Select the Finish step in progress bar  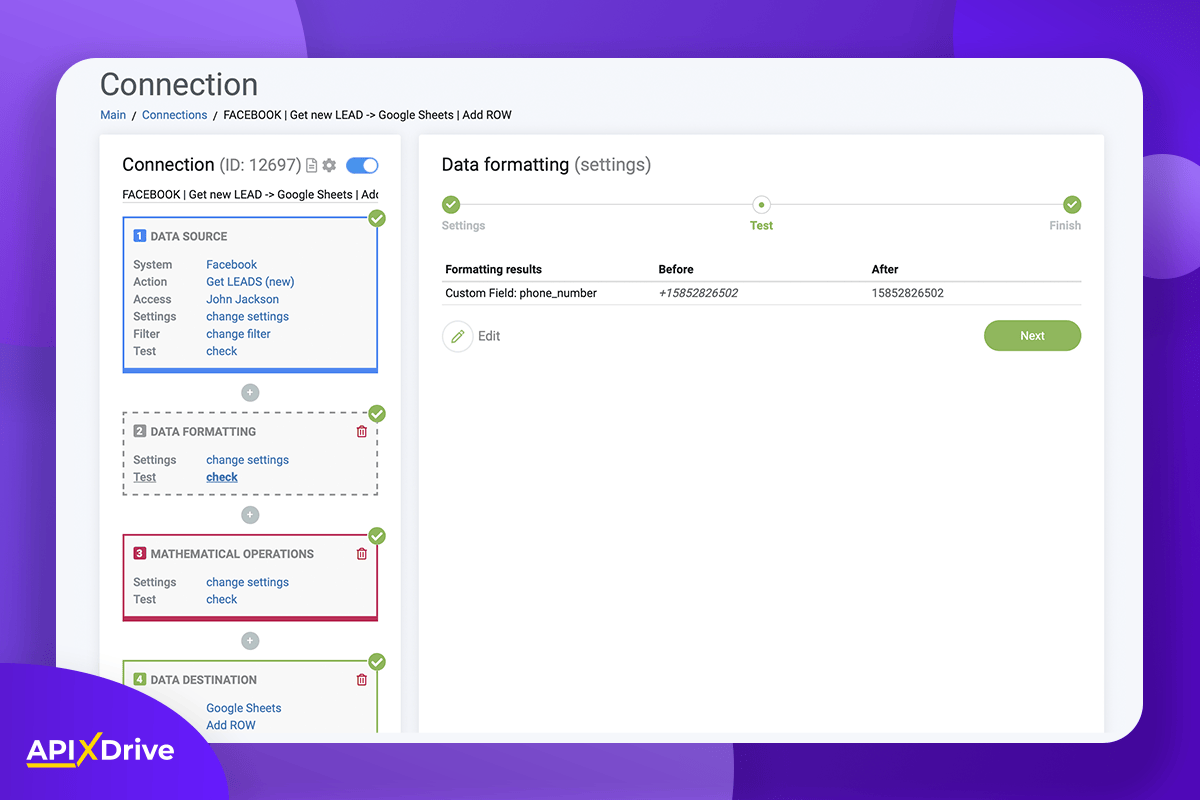point(1072,205)
